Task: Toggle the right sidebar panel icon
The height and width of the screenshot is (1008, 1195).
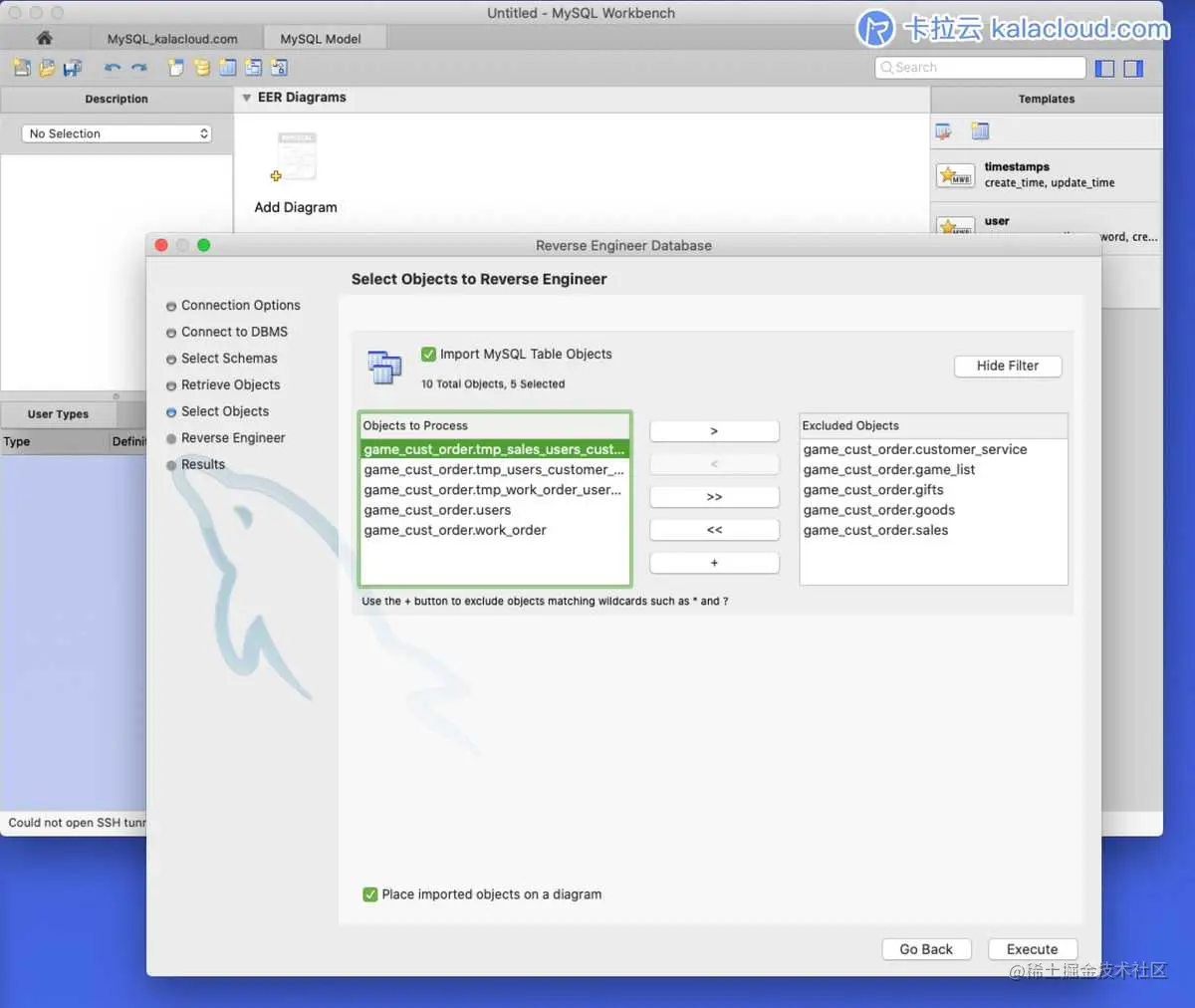Action: tap(1133, 68)
